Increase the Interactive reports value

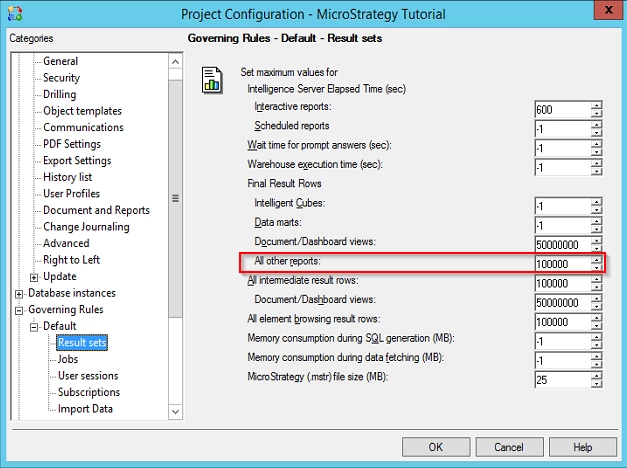click(597, 105)
